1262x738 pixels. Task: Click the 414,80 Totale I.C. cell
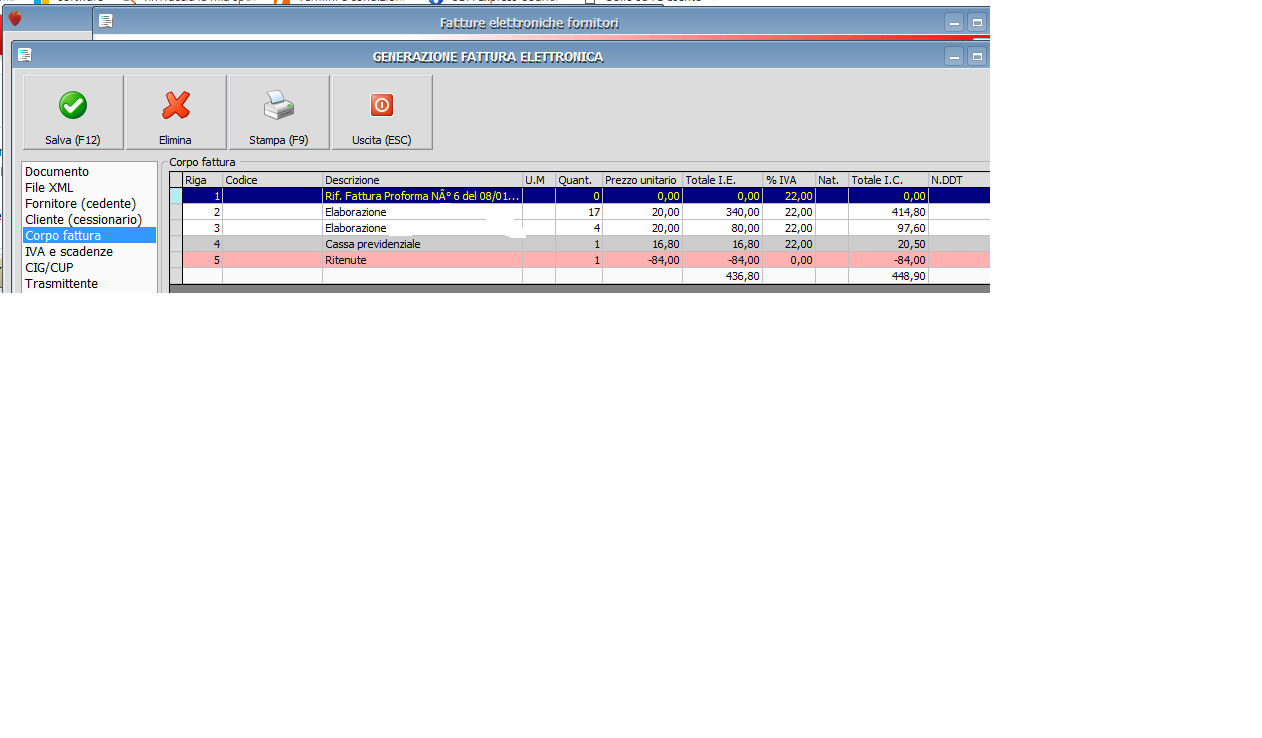[x=888, y=212]
